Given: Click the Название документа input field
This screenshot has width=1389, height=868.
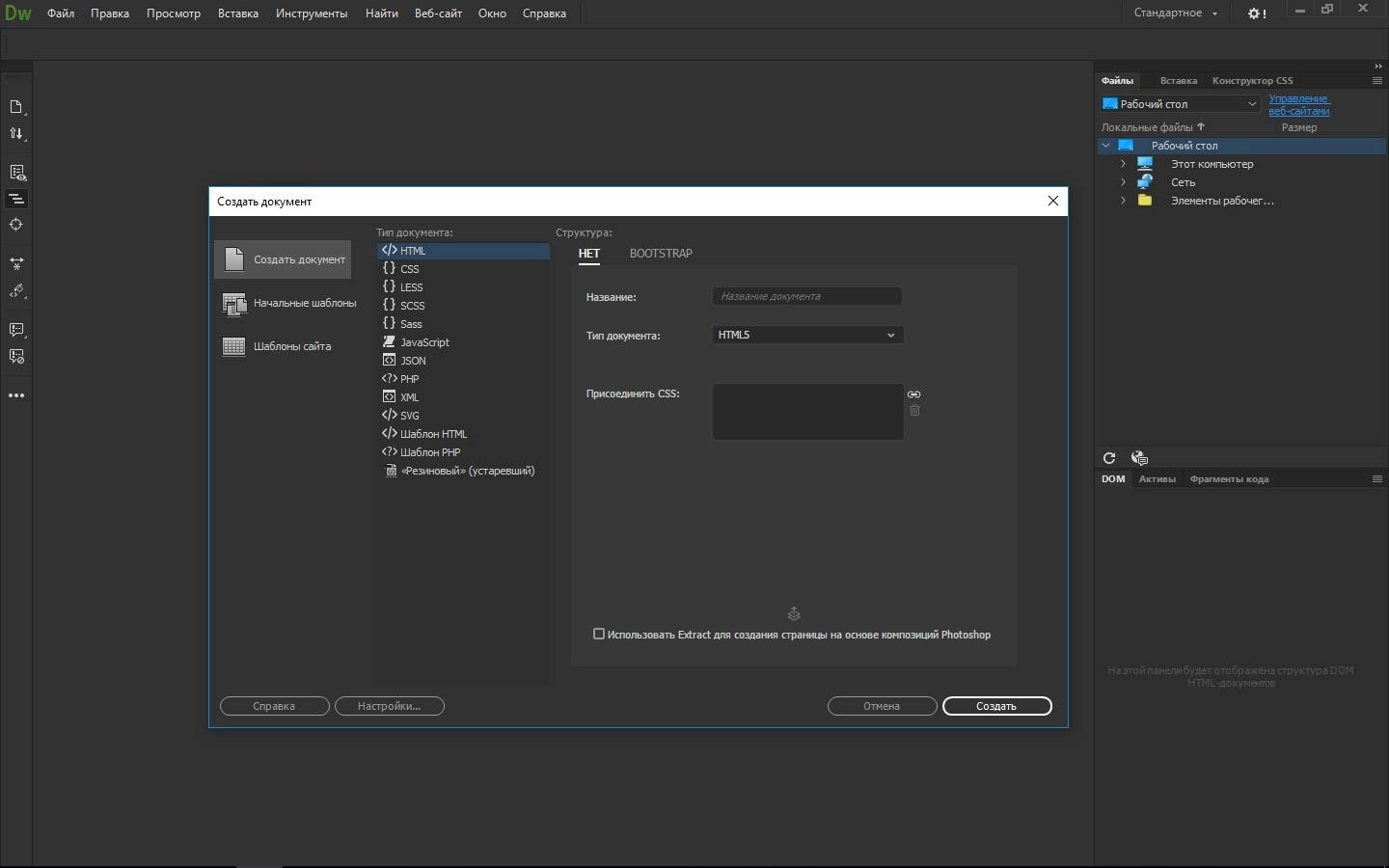Looking at the screenshot, I should (x=807, y=296).
